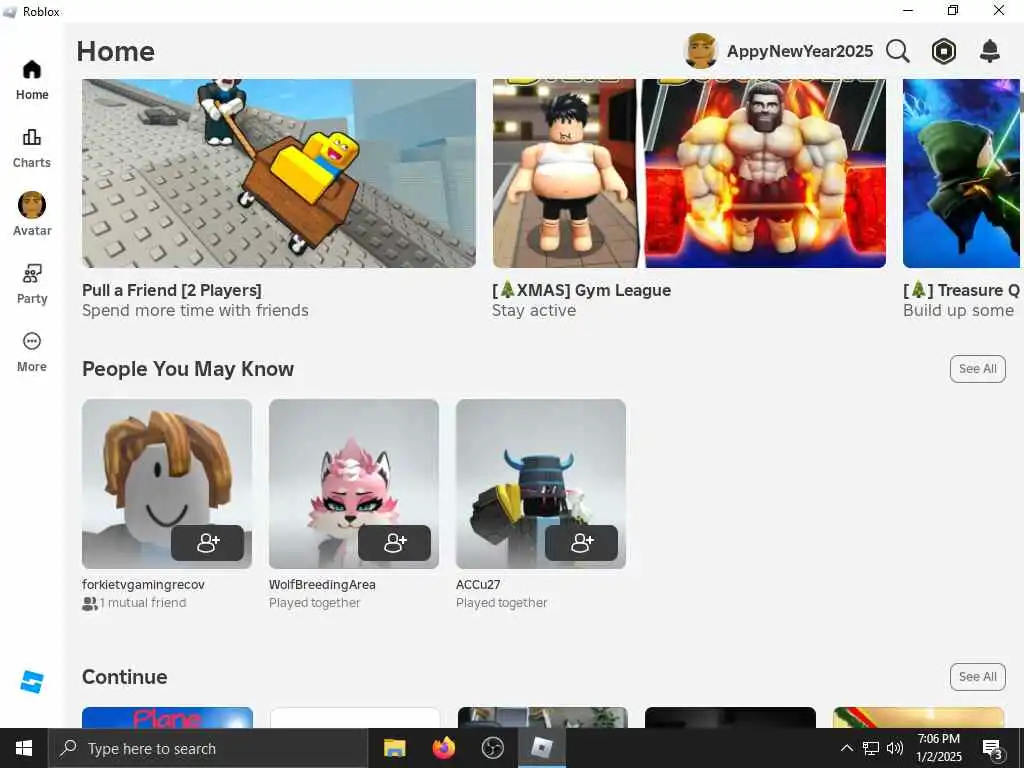The width and height of the screenshot is (1024, 768).
Task: Click Spend more time with friends subtitle
Action: pos(195,310)
